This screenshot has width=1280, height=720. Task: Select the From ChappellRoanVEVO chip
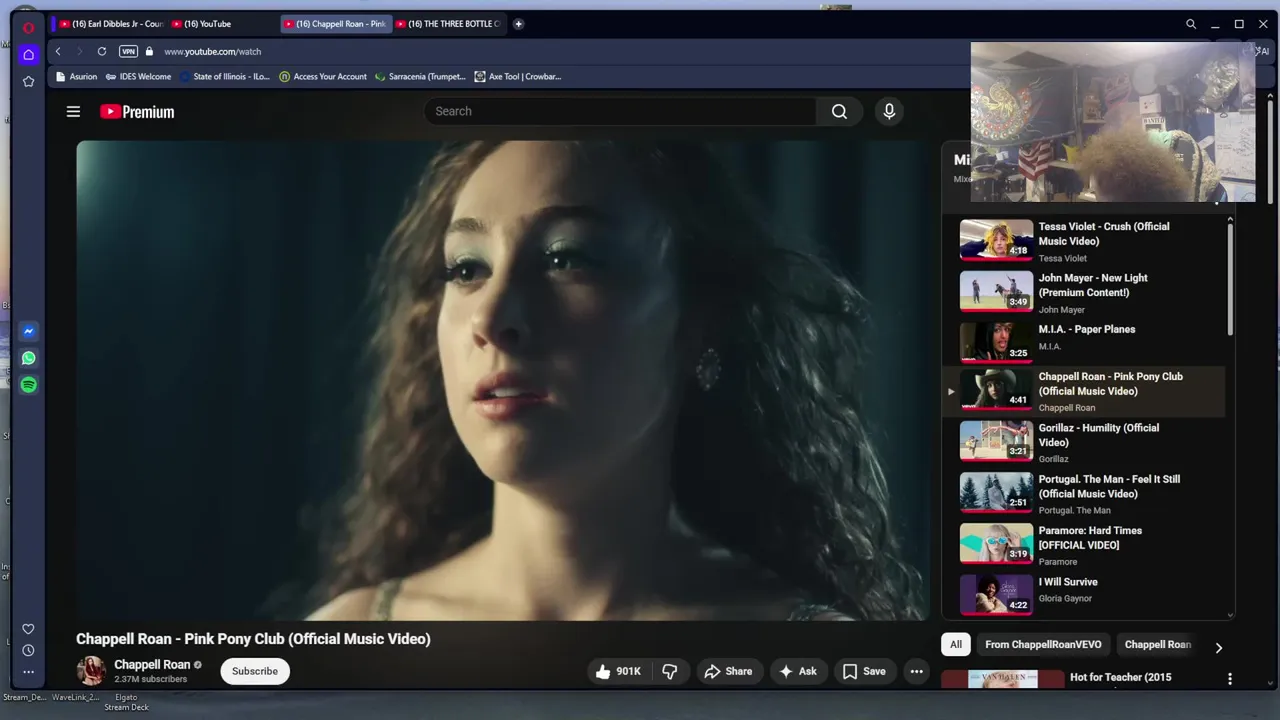(x=1043, y=645)
